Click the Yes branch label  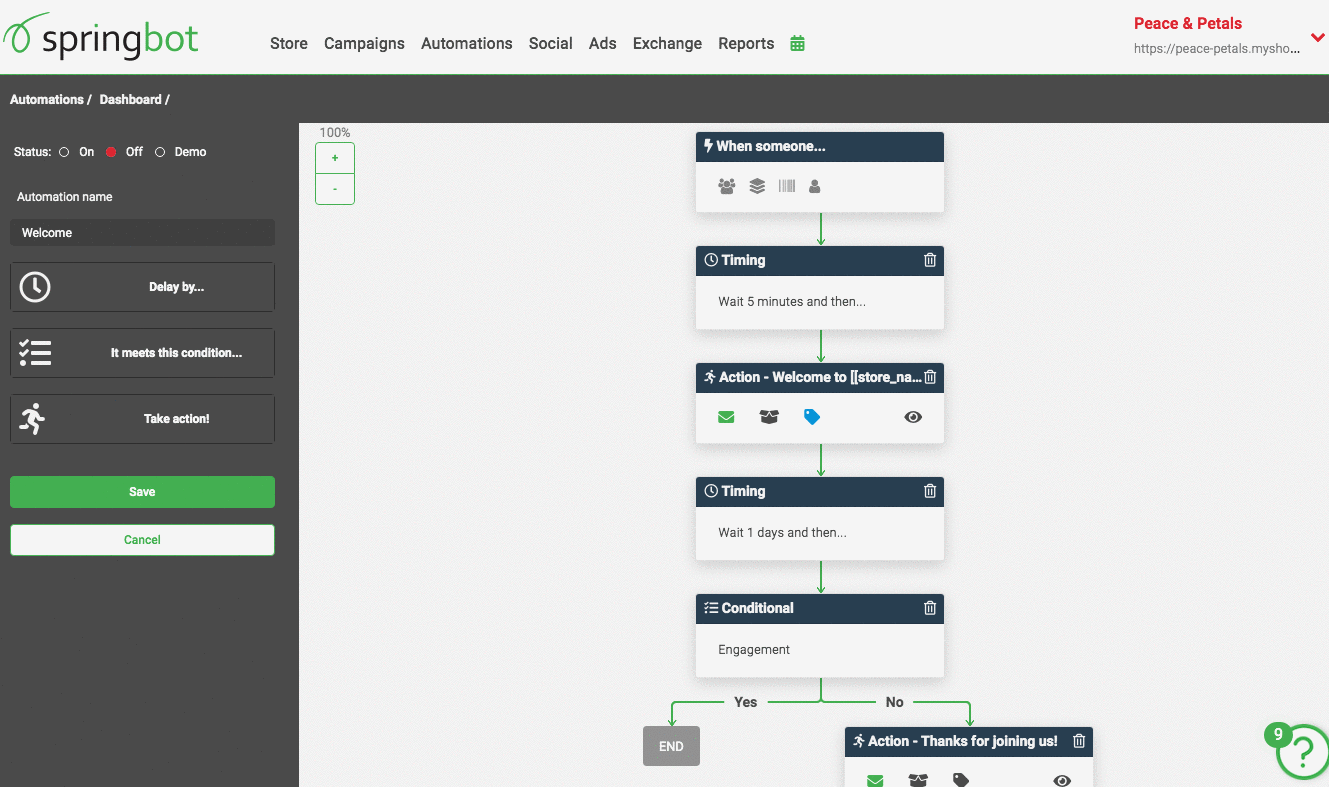pyautogui.click(x=746, y=702)
